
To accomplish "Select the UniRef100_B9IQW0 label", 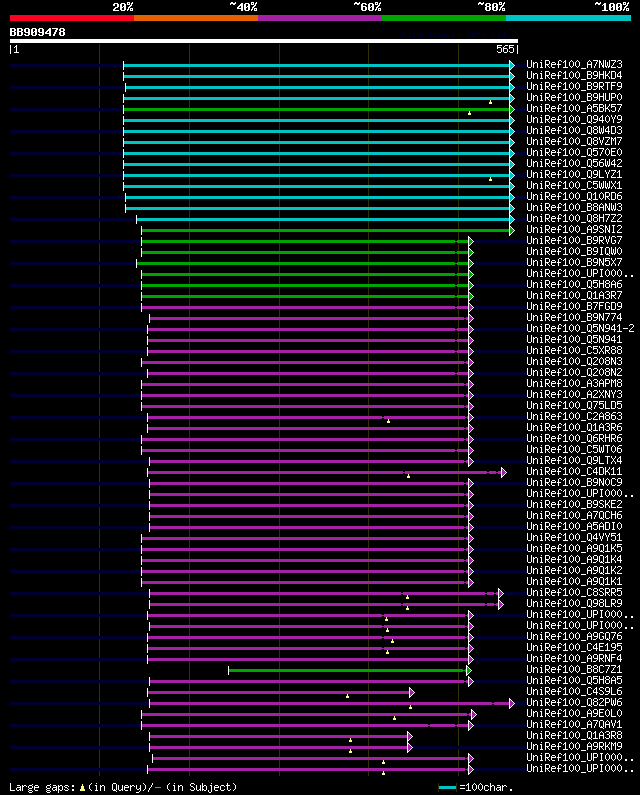I will coord(574,251).
